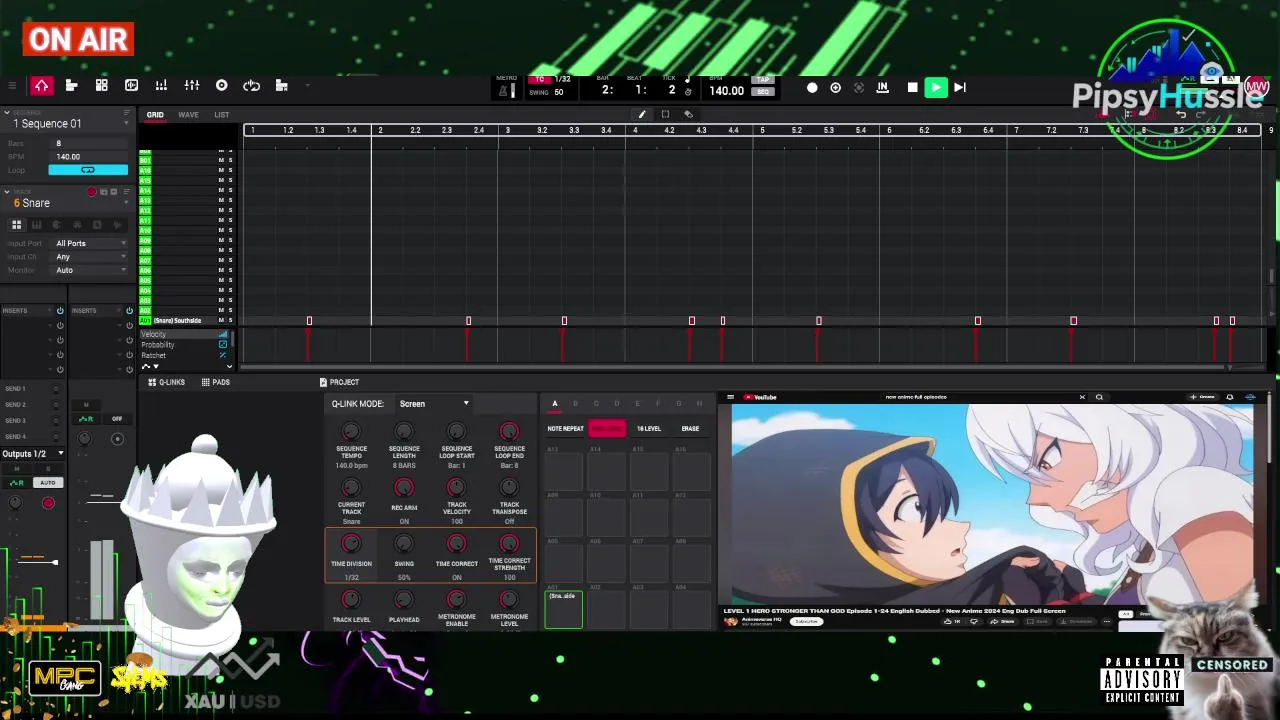1280x720 pixels.
Task: Select the eraser tool
Action: 688,114
